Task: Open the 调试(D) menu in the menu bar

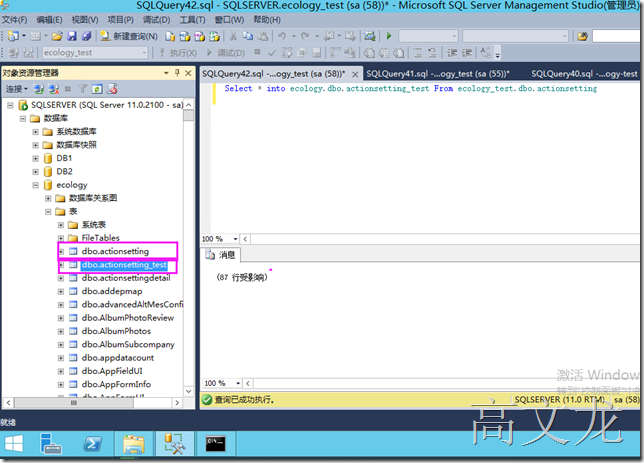Action: [x=156, y=20]
